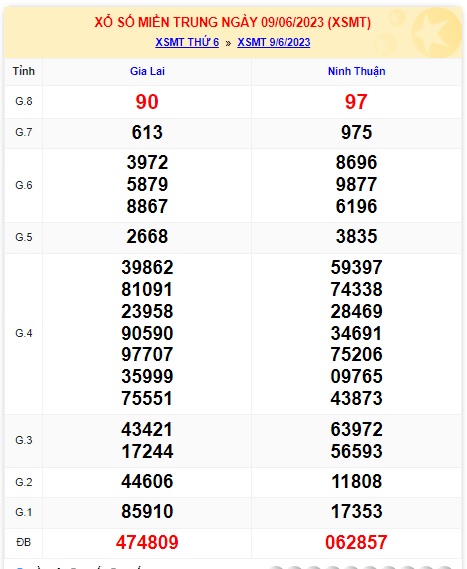Image resolution: width=467 pixels, height=569 pixels.
Task: Select Ninh Thuận G.2 number 11808
Action: tap(356, 482)
